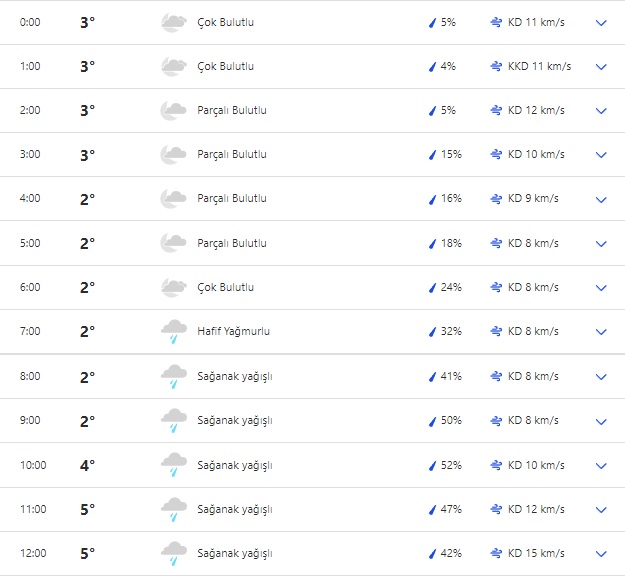625x577 pixels.
Task: Click the 5:00 time label
Action: click(30, 243)
